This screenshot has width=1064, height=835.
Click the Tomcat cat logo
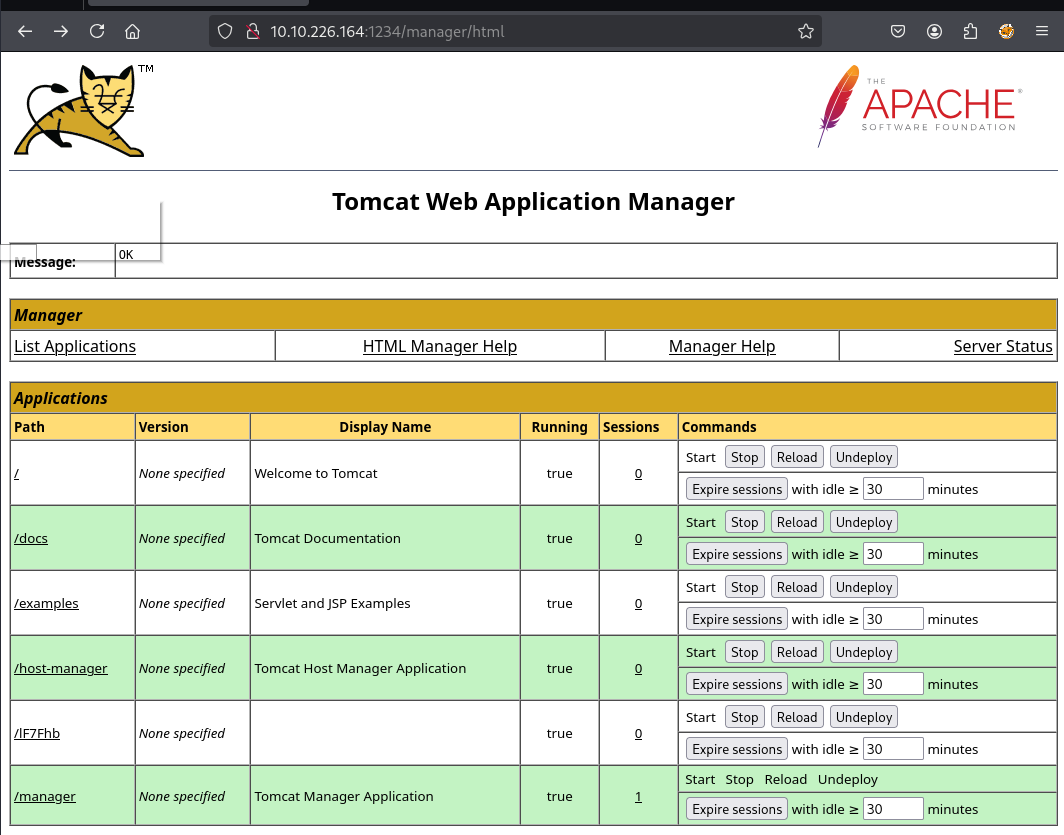tap(83, 111)
